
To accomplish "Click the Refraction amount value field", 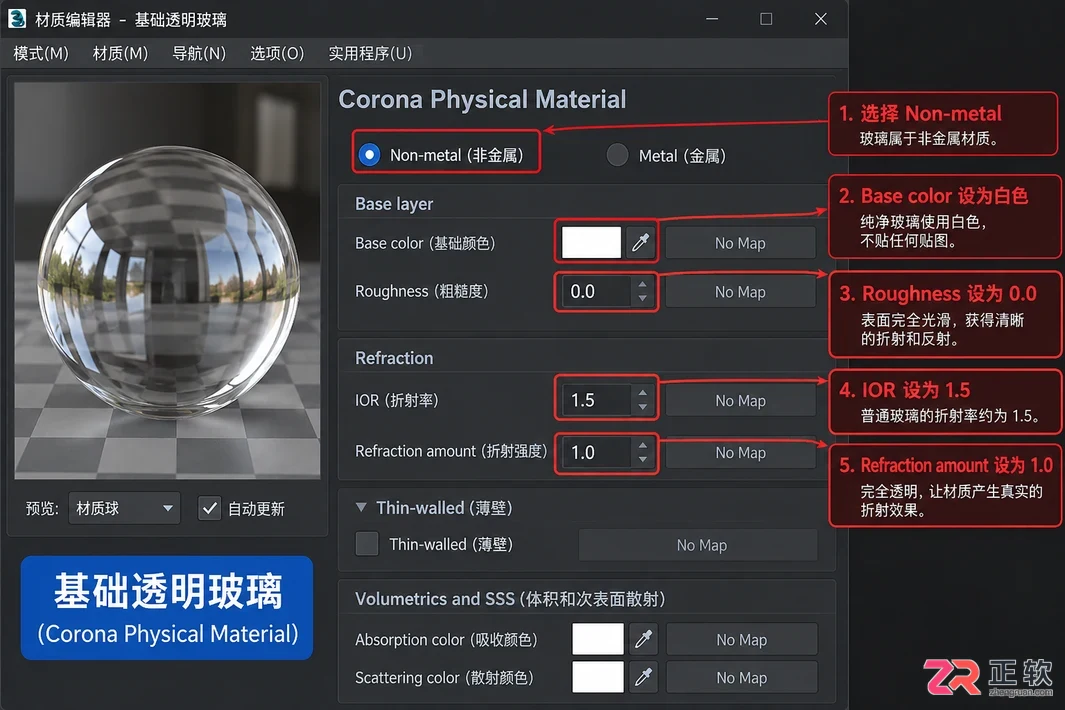I will pyautogui.click(x=596, y=452).
